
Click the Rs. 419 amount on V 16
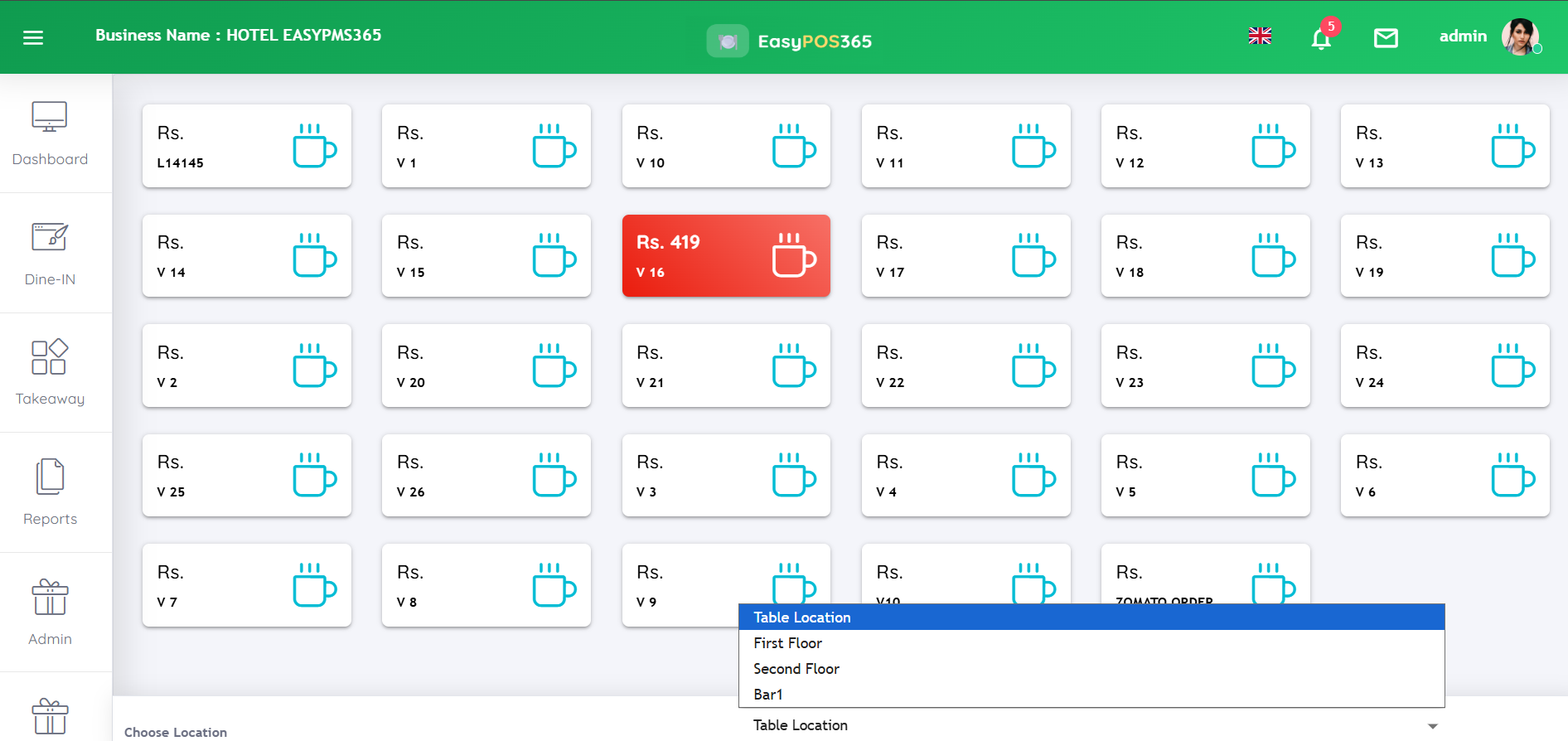[x=668, y=242]
